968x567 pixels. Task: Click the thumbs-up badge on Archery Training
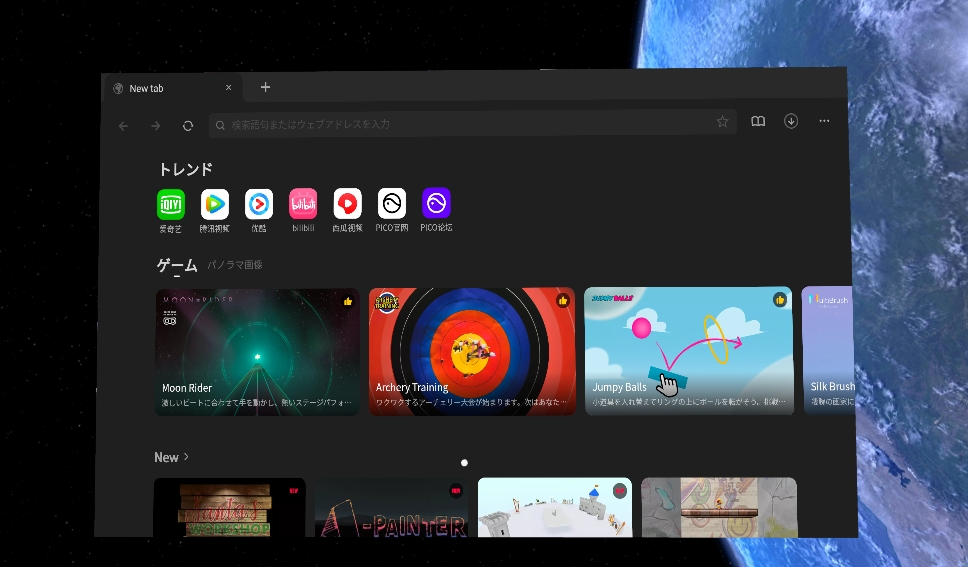point(563,301)
